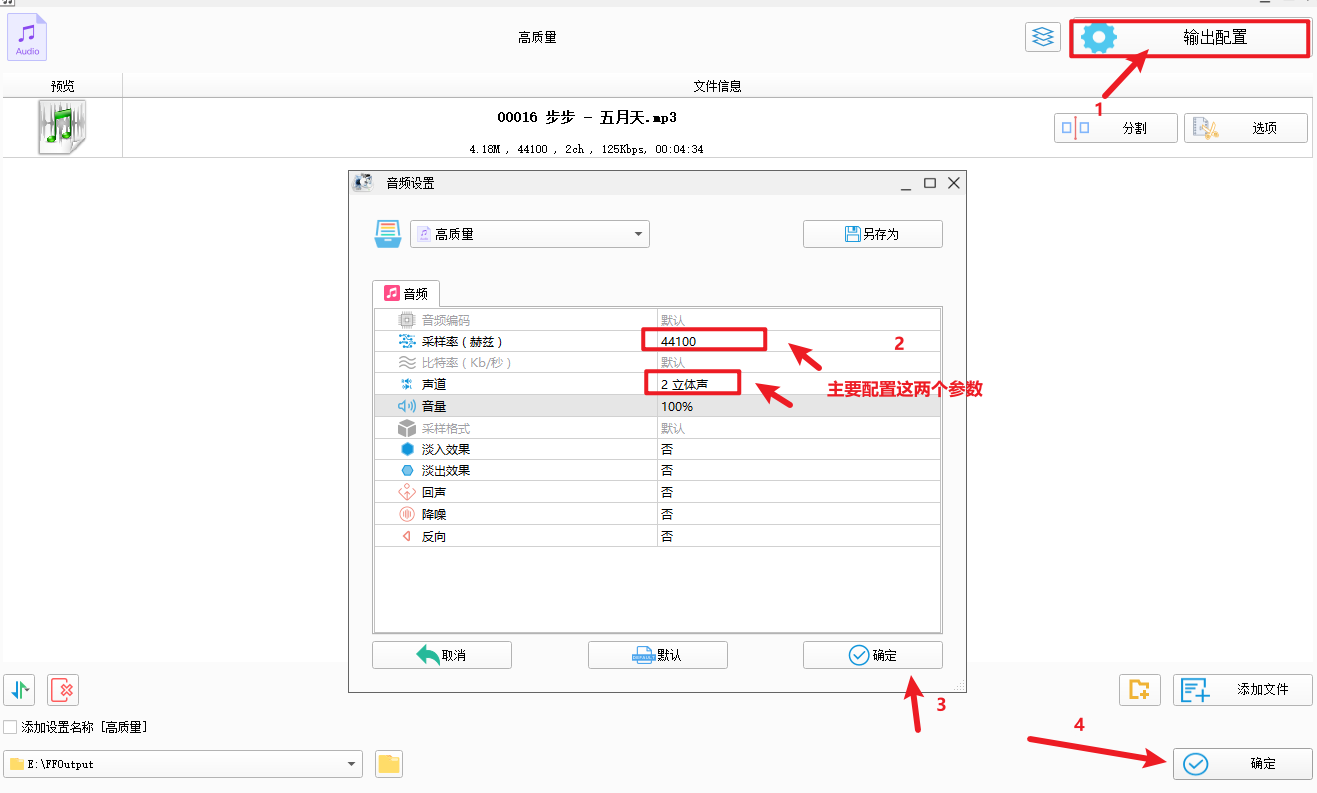Select the 音频编码 row
The image size is (1317, 793).
coord(657,320)
